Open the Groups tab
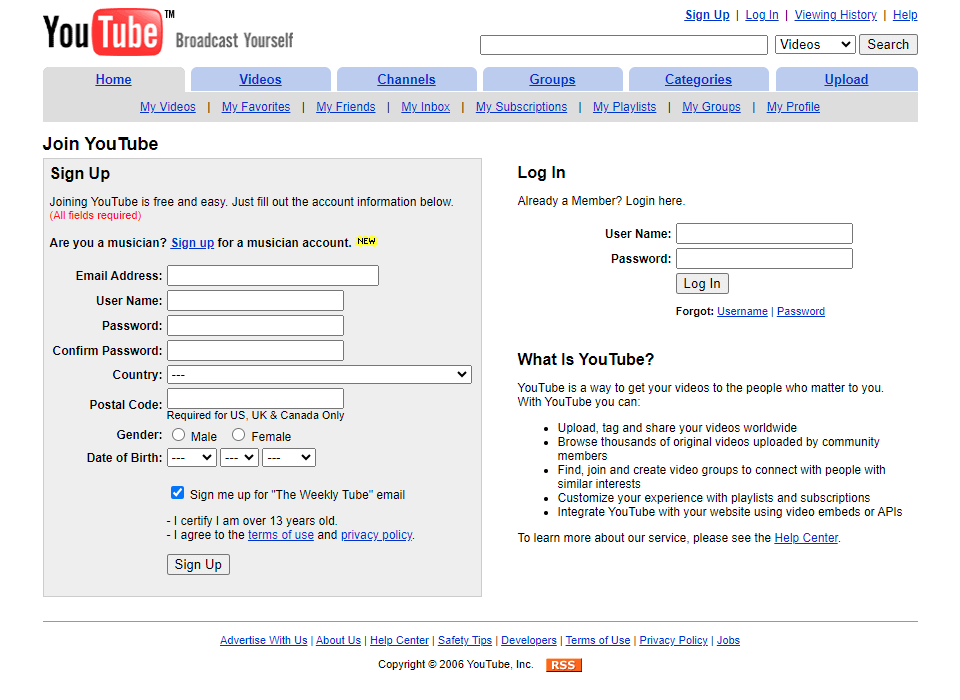Image resolution: width=960 pixels, height=700 pixels. (552, 80)
